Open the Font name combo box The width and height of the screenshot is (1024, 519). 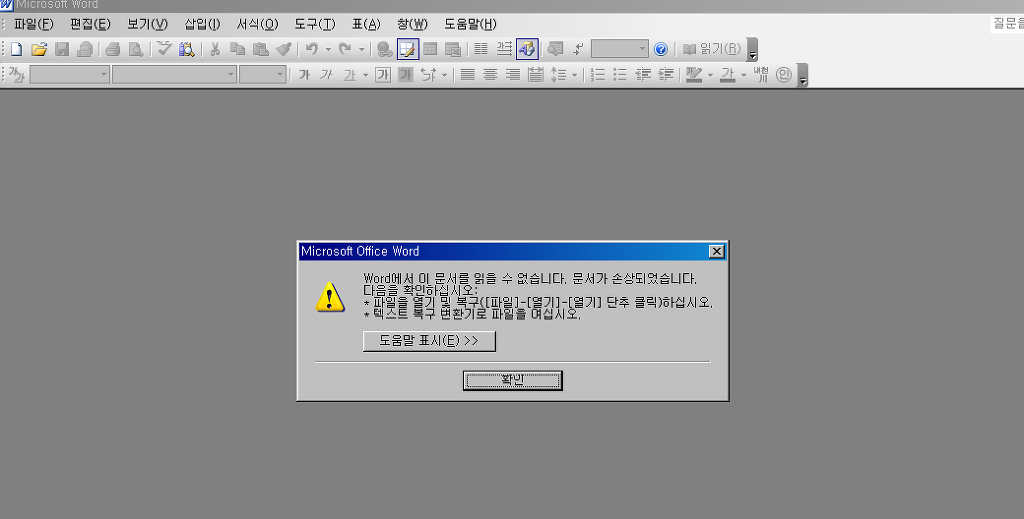pyautogui.click(x=174, y=75)
